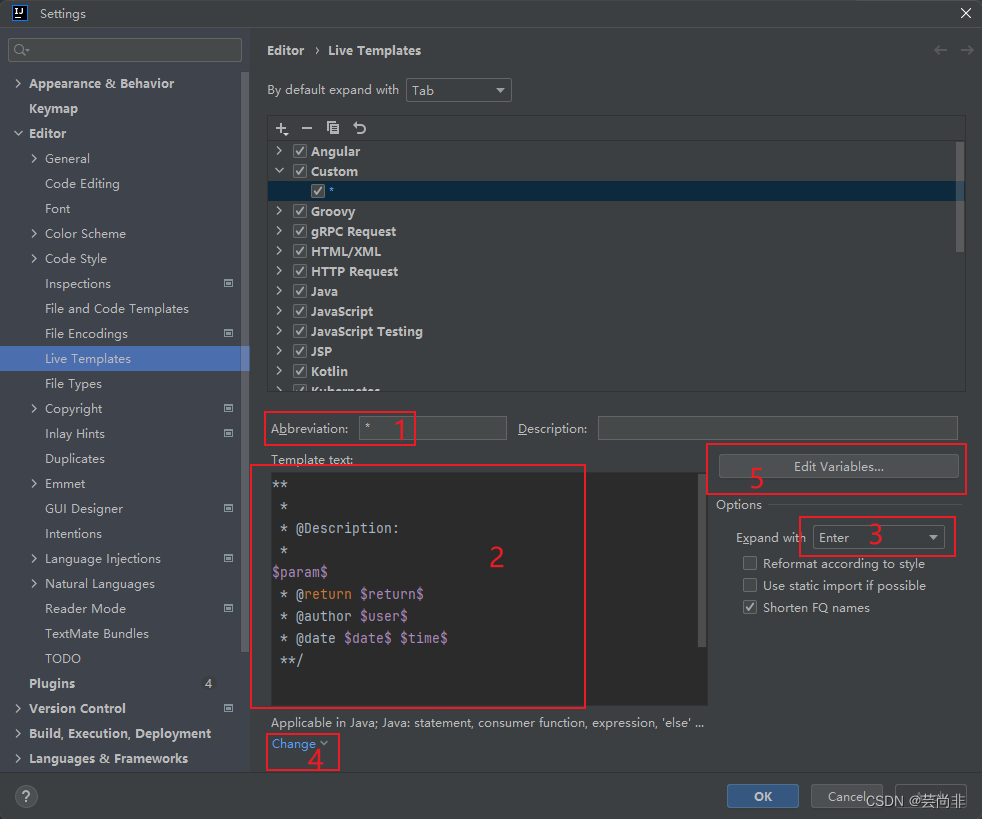Viewport: 982px width, 819px height.
Task: Click the Change applicable contexts link
Action: (x=299, y=744)
